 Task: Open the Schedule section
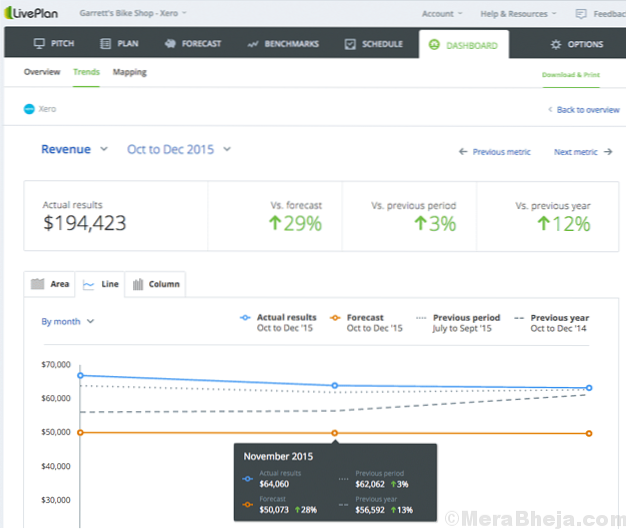(373, 44)
